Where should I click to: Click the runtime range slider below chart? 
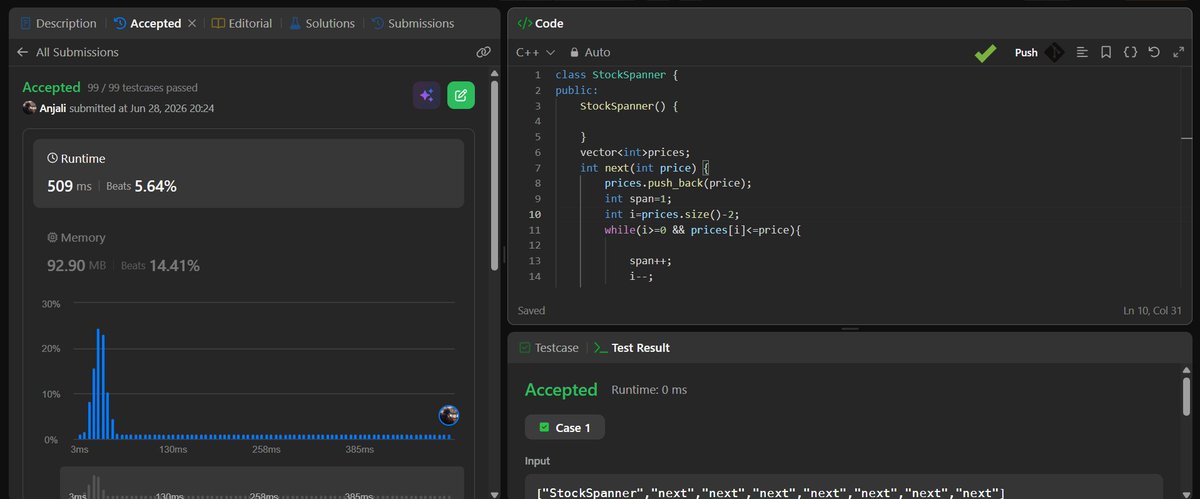pyautogui.click(x=262, y=482)
